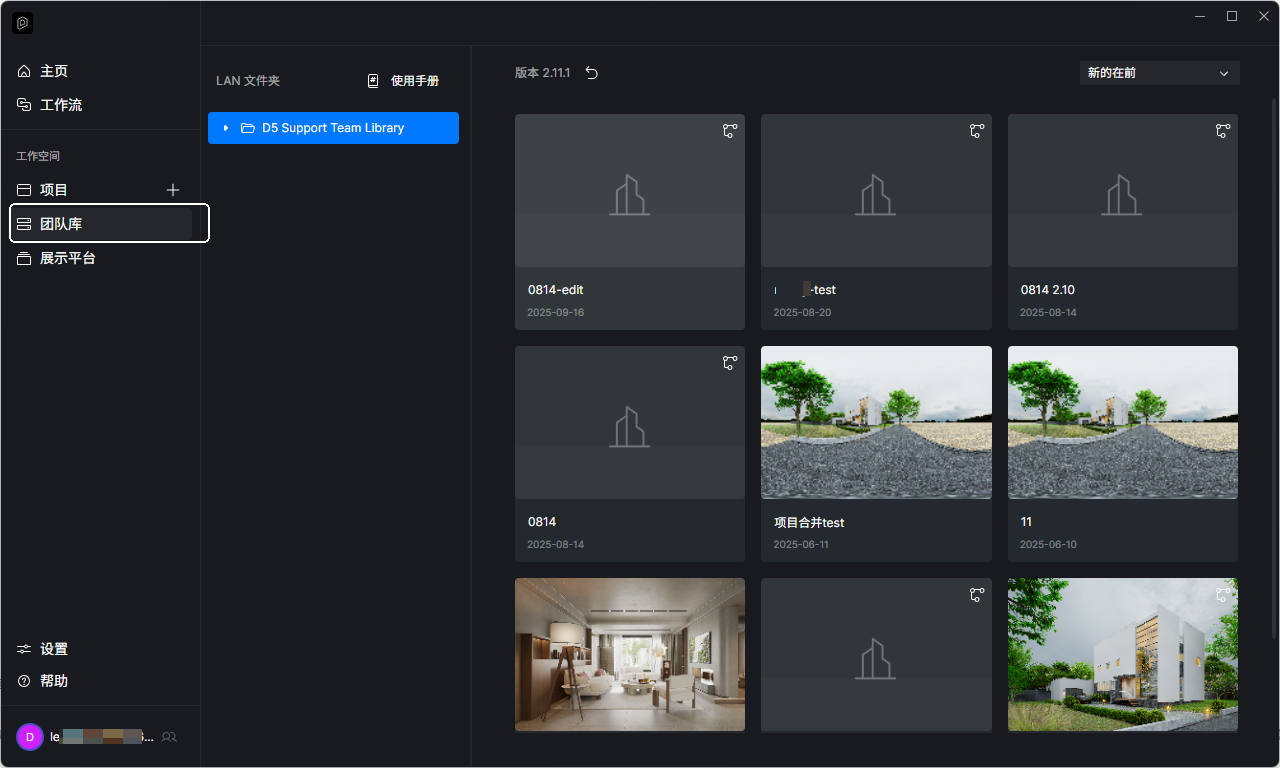
Task: Go to 主页 in the sidebar
Action: 54,72
